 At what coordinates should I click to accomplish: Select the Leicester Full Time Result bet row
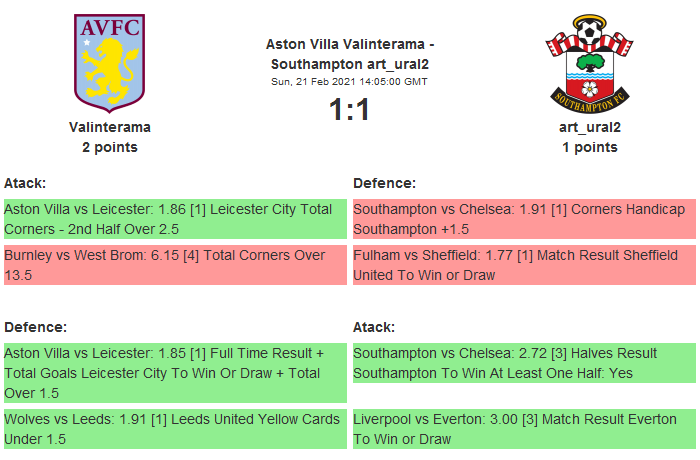175,373
